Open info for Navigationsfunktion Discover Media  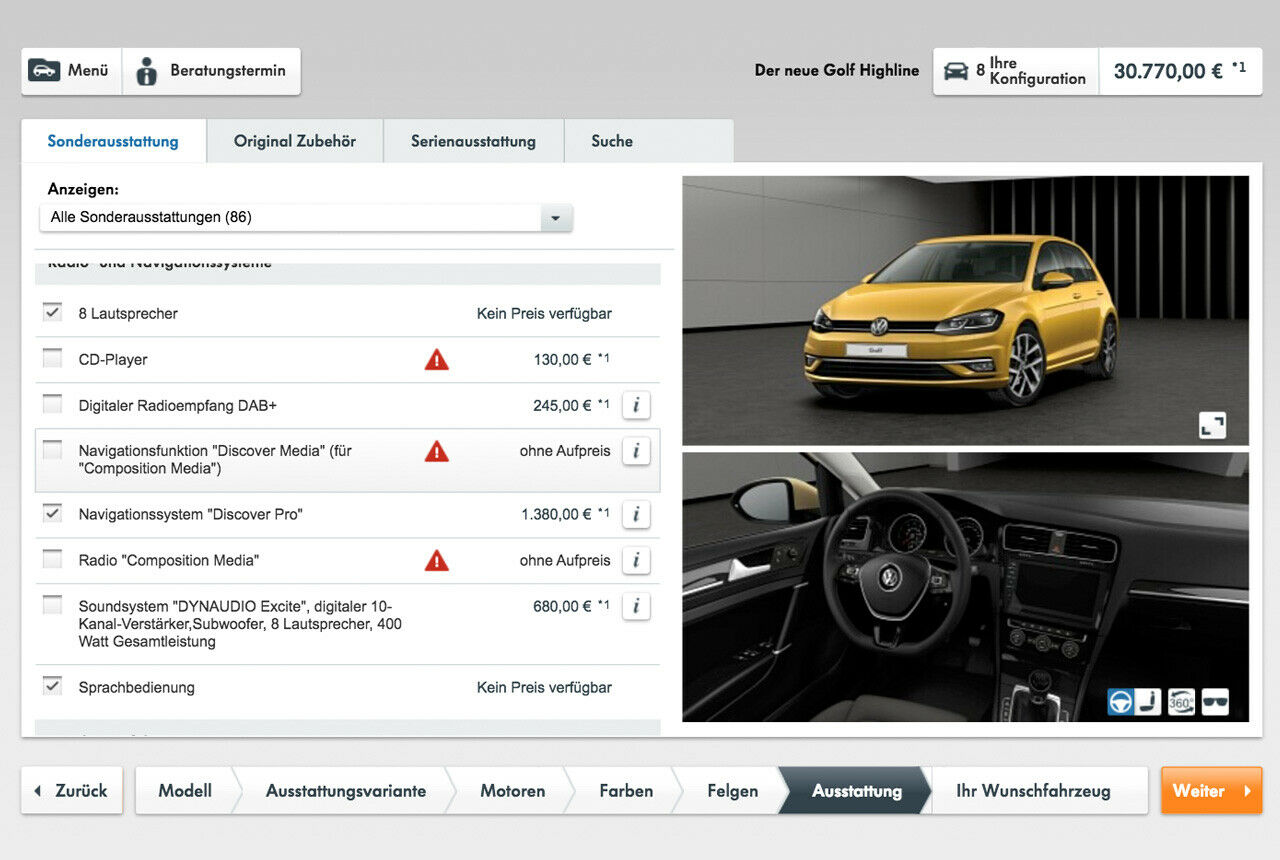coord(636,451)
